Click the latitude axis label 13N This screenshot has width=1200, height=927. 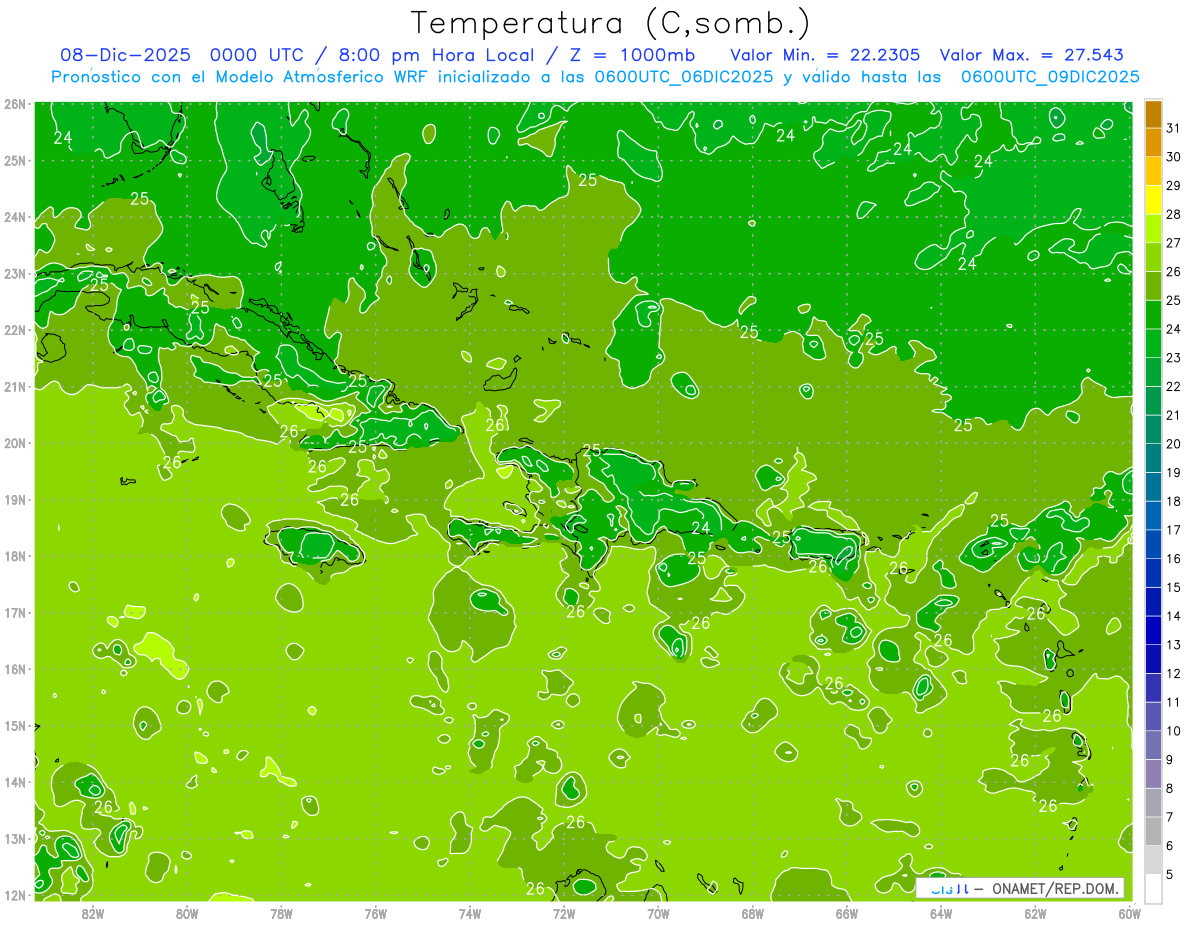[15, 838]
